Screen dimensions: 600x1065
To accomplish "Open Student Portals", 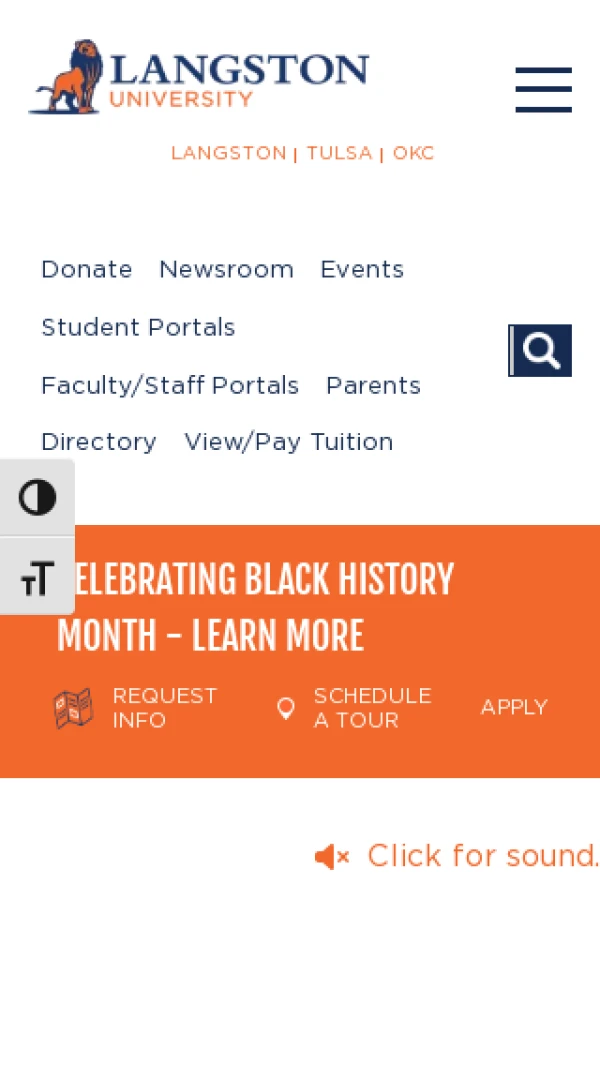I will pos(138,328).
